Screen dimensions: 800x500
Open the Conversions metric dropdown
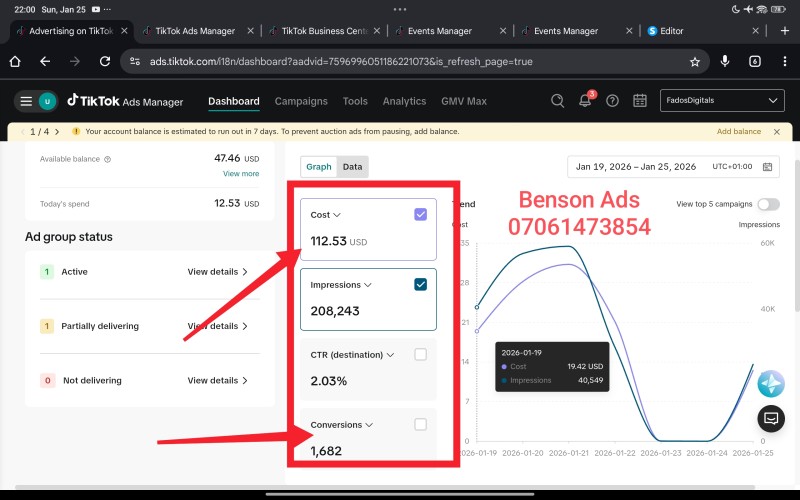[x=341, y=424]
